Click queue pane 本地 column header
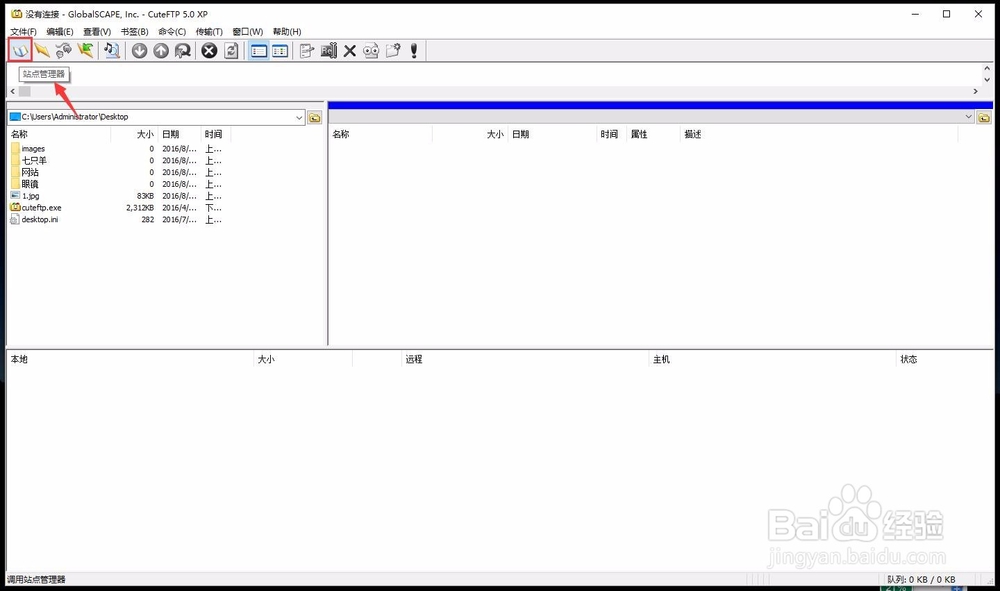The height and width of the screenshot is (591, 1000). pos(130,359)
